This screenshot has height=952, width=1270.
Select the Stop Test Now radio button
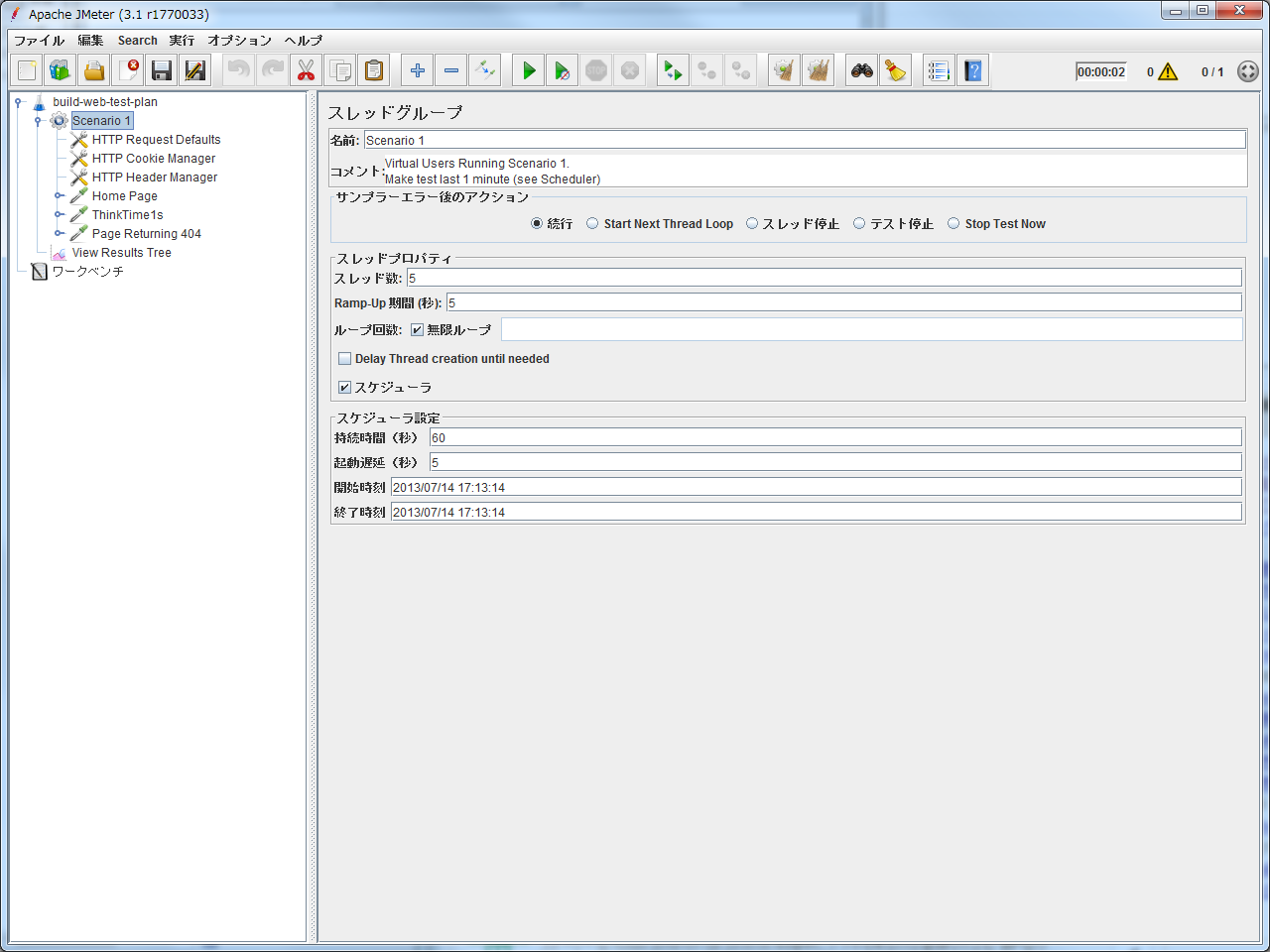tap(953, 224)
